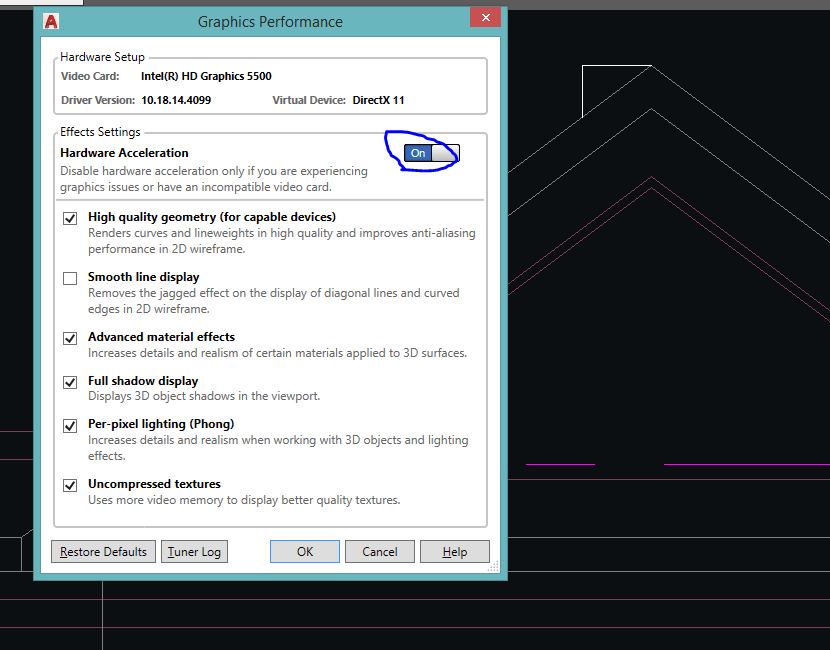Image resolution: width=830 pixels, height=650 pixels.
Task: Click the Hardware Acceleration label
Action: [x=123, y=152]
